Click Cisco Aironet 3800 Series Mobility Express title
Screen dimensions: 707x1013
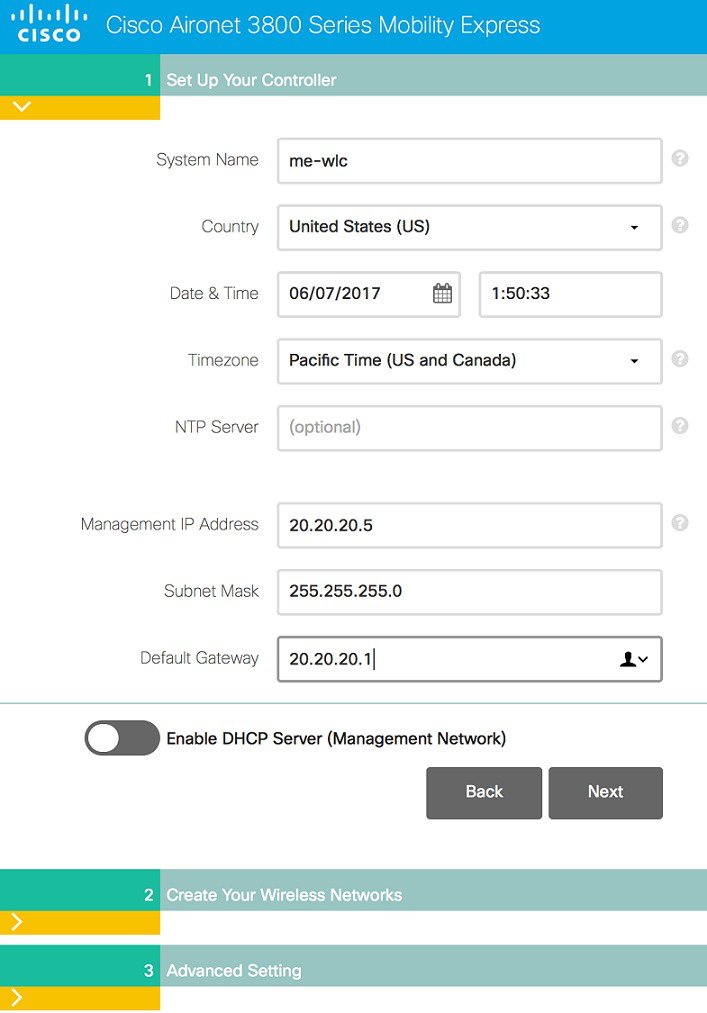point(323,25)
